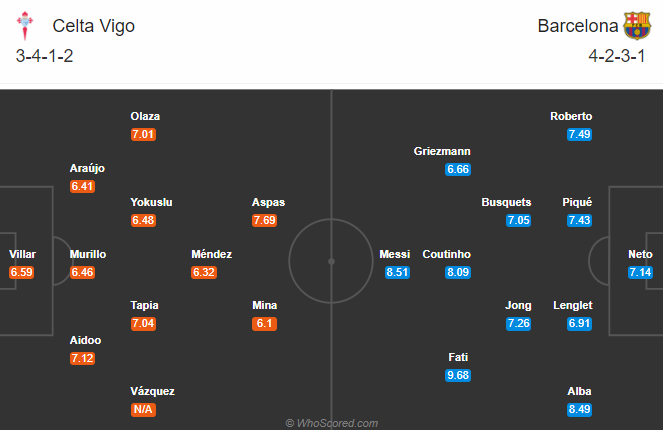The height and width of the screenshot is (430, 663).
Task: Click Fati's 9.68 rating badge
Action: click(458, 375)
